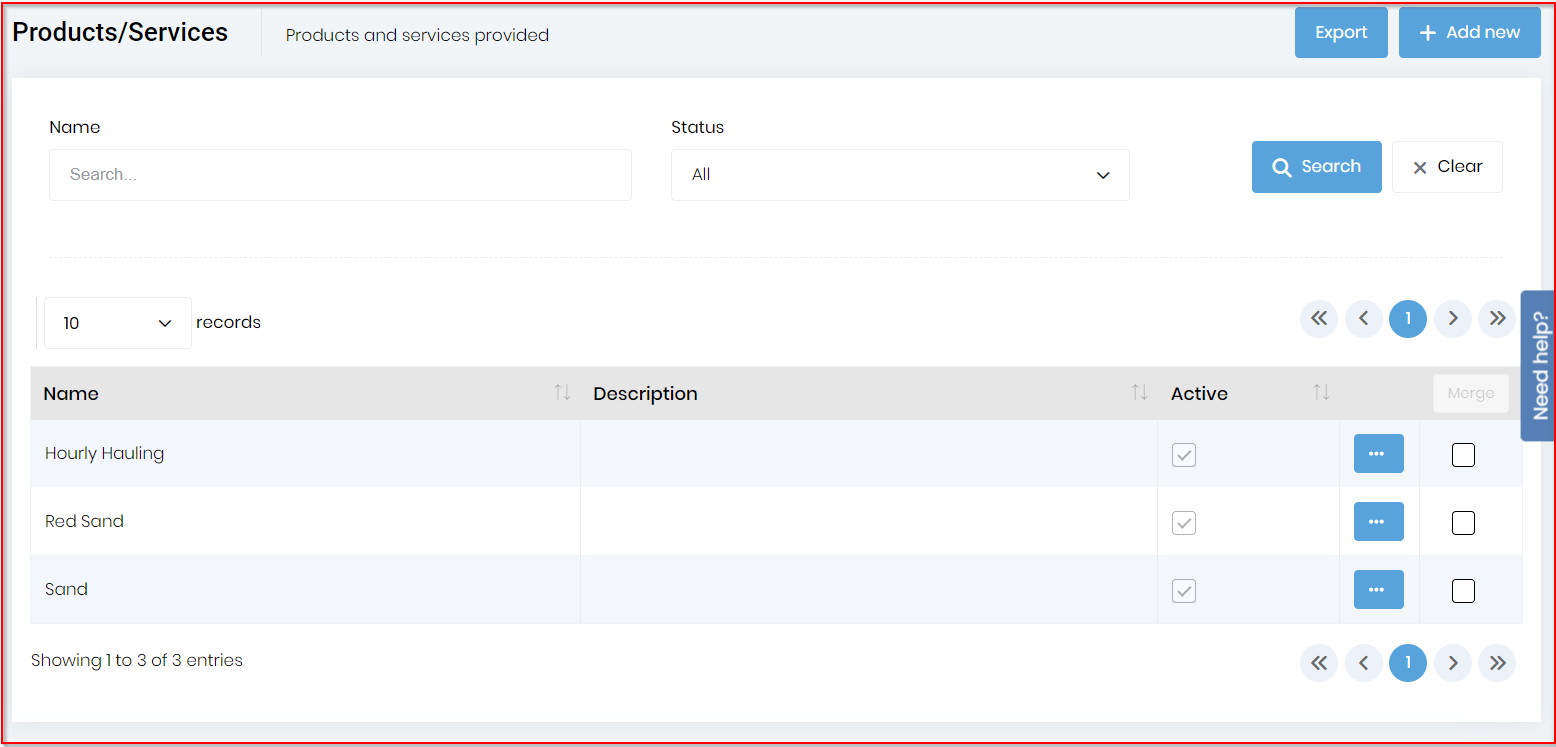
Task: Select the merge checkbox for Hourly Hauling
Action: pos(1463,455)
